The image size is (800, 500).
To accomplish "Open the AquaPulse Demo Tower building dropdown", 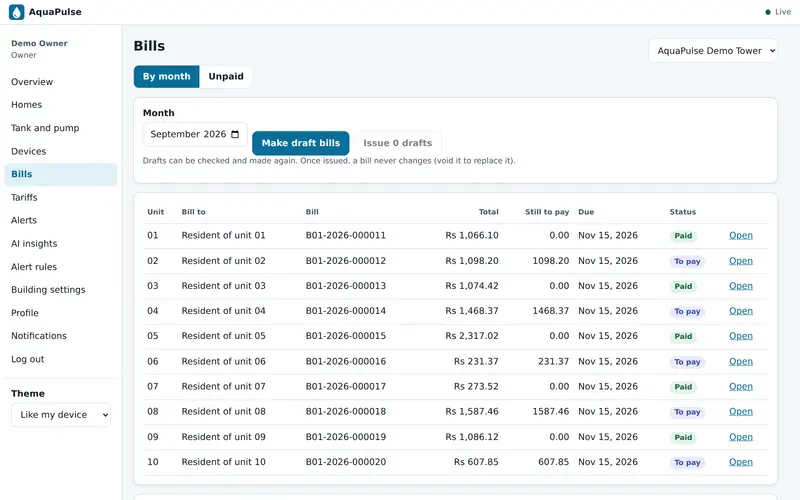I will (713, 51).
